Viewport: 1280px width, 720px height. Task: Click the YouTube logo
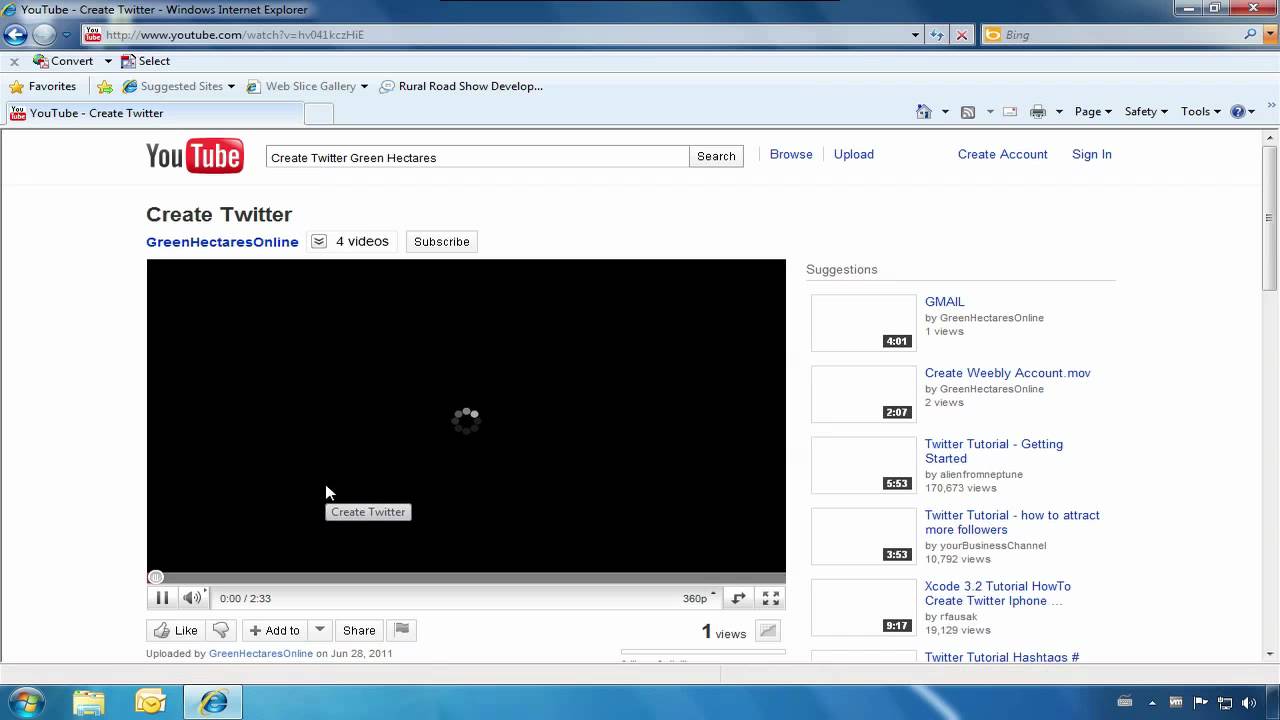195,156
